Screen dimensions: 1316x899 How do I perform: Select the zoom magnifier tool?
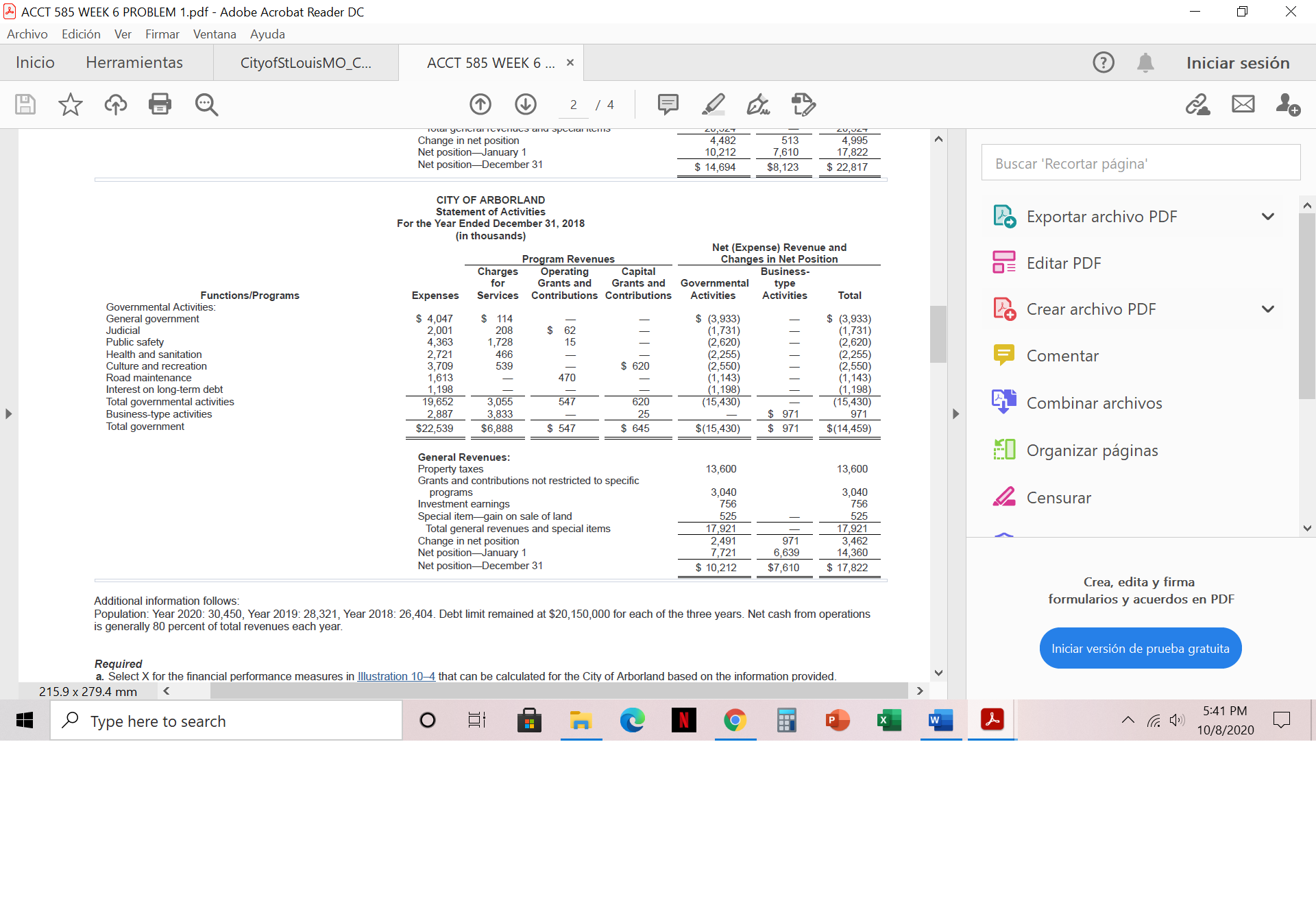coord(206,104)
